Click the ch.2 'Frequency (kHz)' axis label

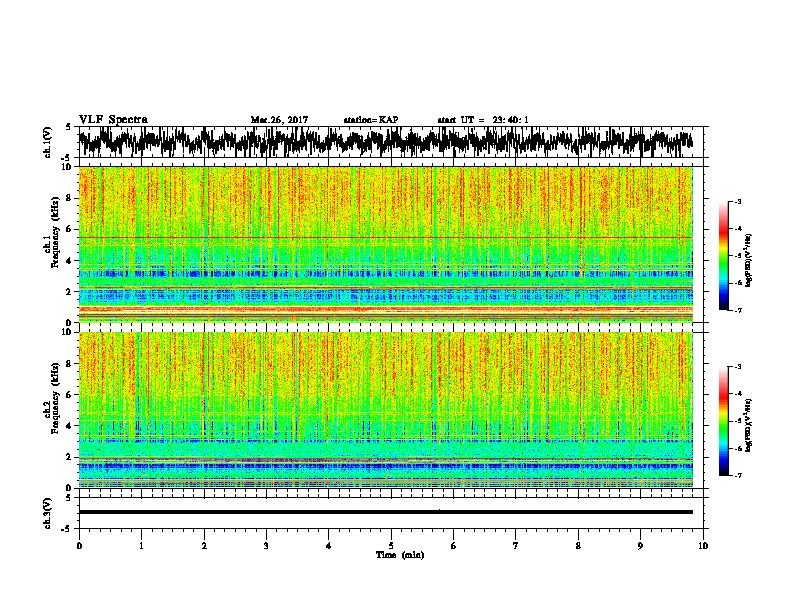[55, 398]
